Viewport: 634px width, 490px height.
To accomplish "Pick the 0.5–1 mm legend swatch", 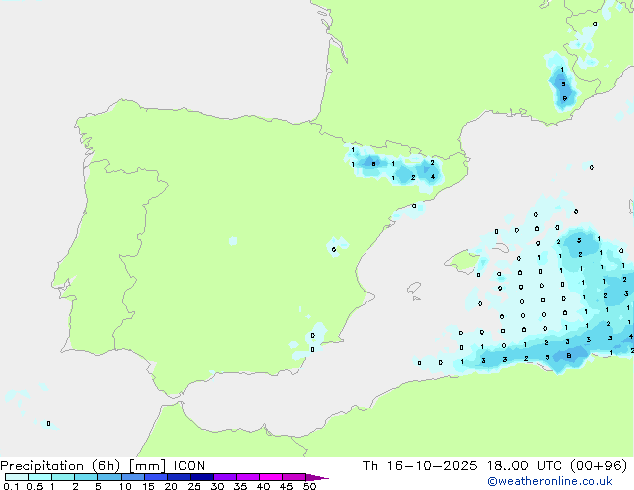I will pos(40,477).
